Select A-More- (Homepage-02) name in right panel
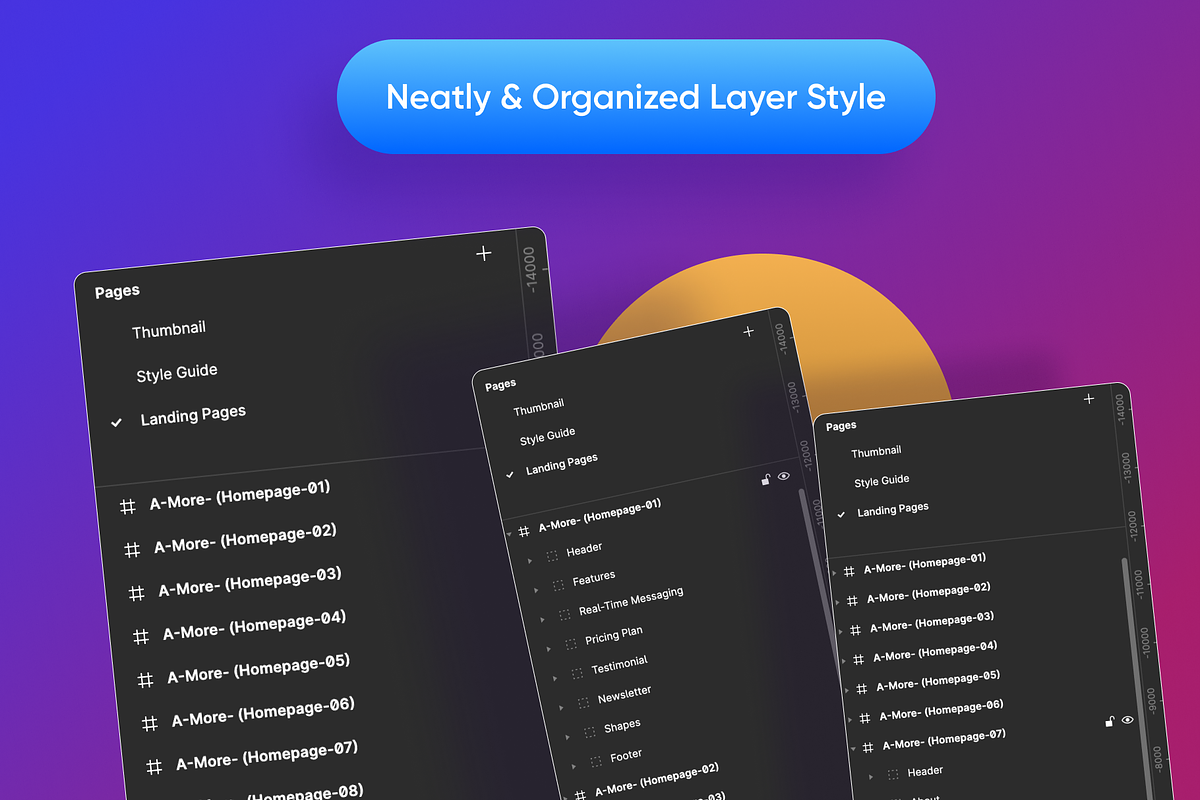Image resolution: width=1200 pixels, height=800 pixels. [928, 593]
